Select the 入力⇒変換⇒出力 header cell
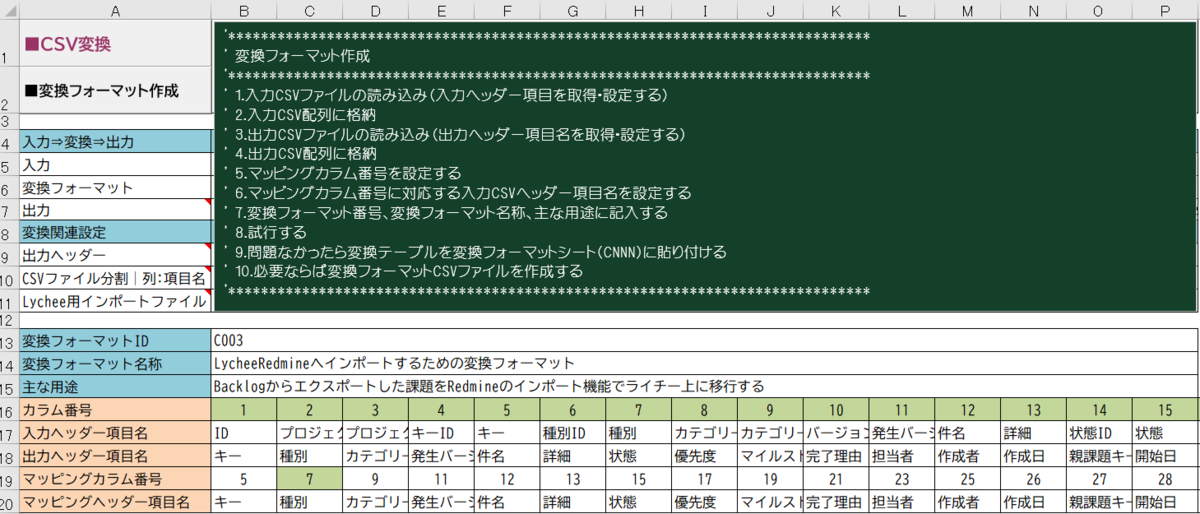This screenshot has height=514, width=1200. 115,142
